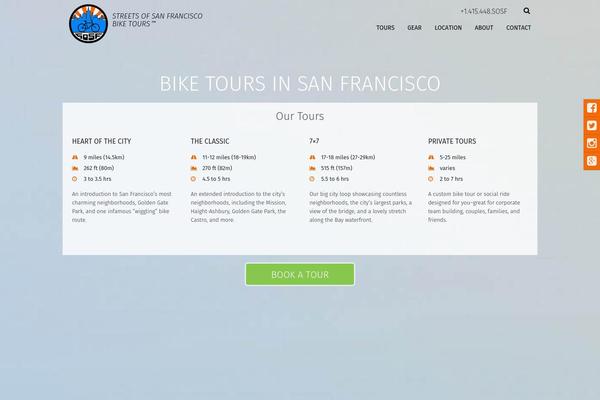Screen dimensions: 600x400
Task: Select the 5-25 miles text
Action: [x=453, y=157]
